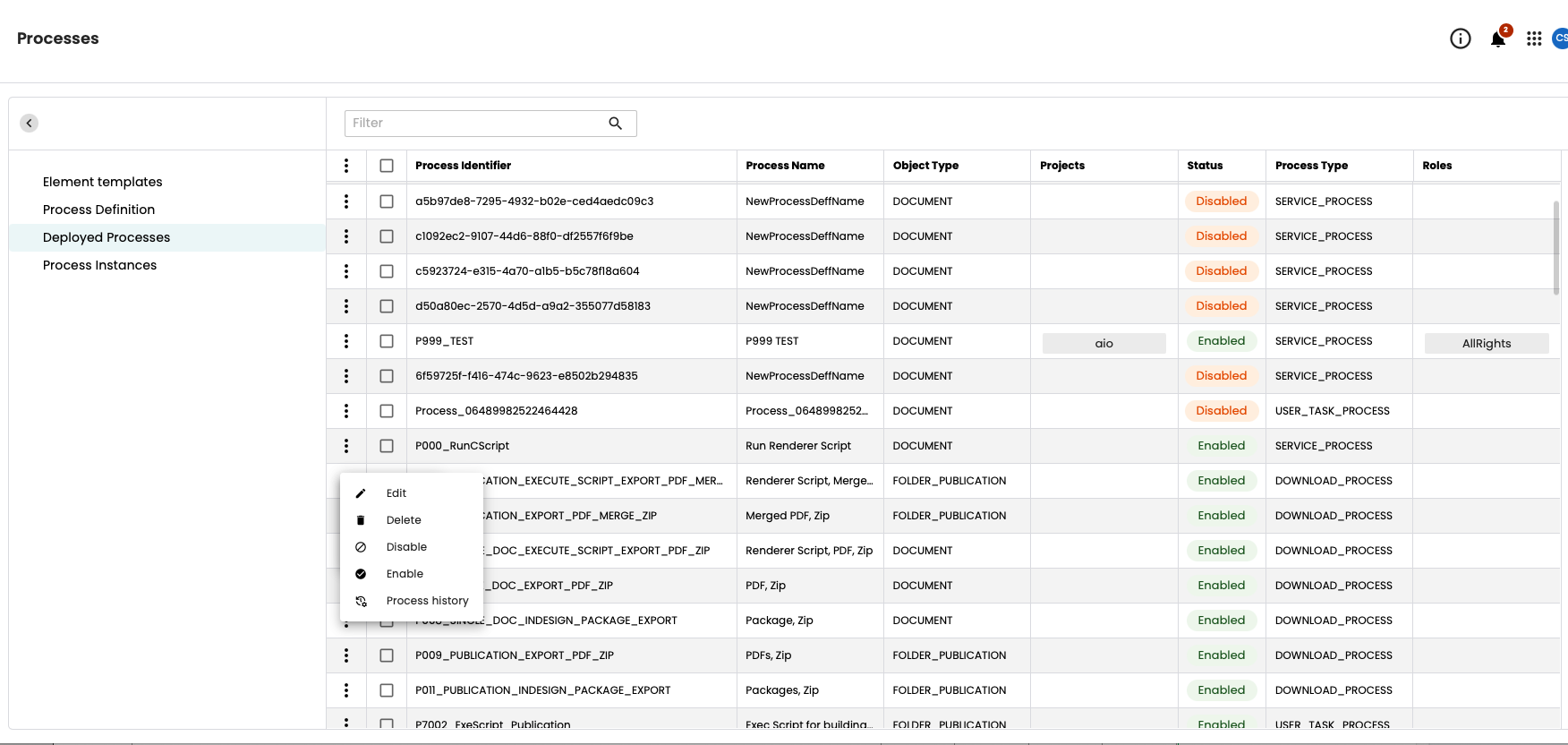Open row menu for 6f59725f process
1568x745 pixels.
[x=346, y=376]
